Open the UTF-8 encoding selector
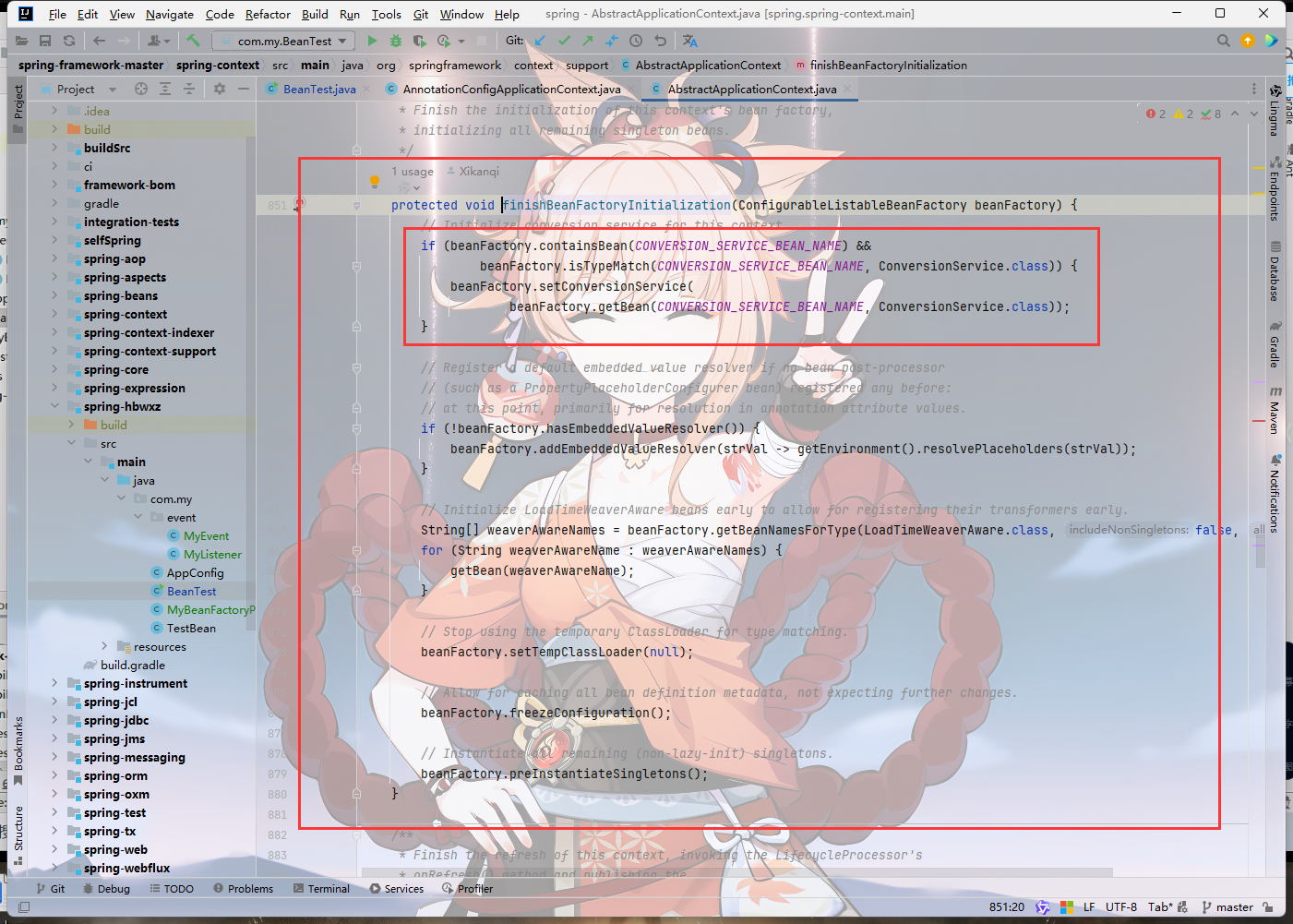Screen dimensions: 1293x924 (x=1121, y=907)
